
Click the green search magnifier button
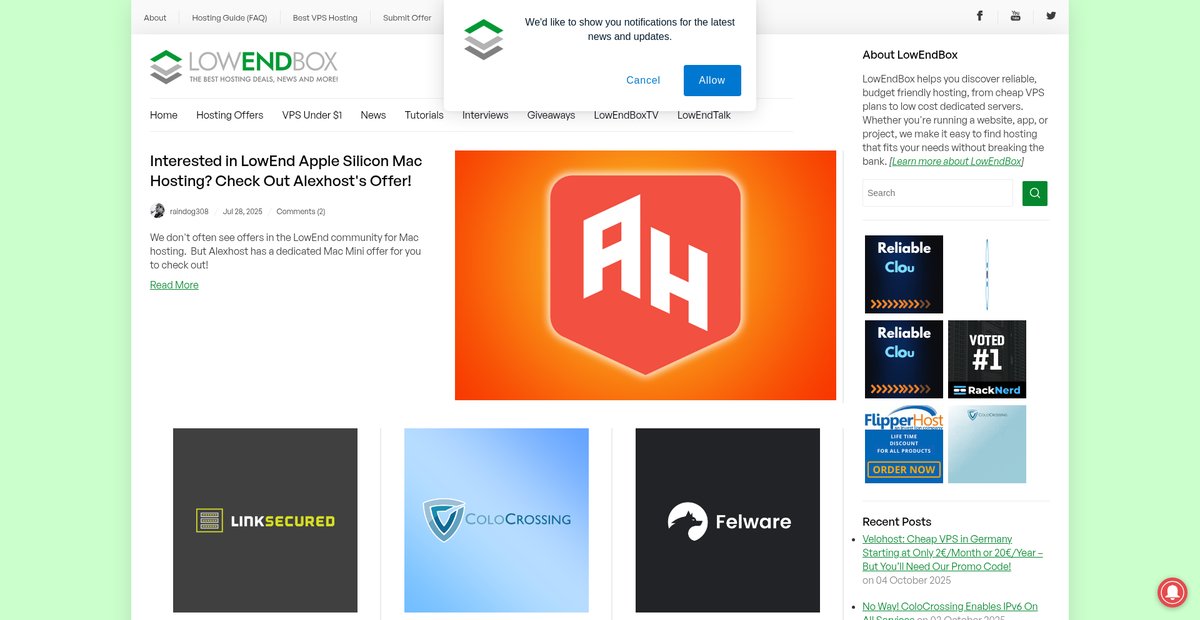tap(1035, 193)
